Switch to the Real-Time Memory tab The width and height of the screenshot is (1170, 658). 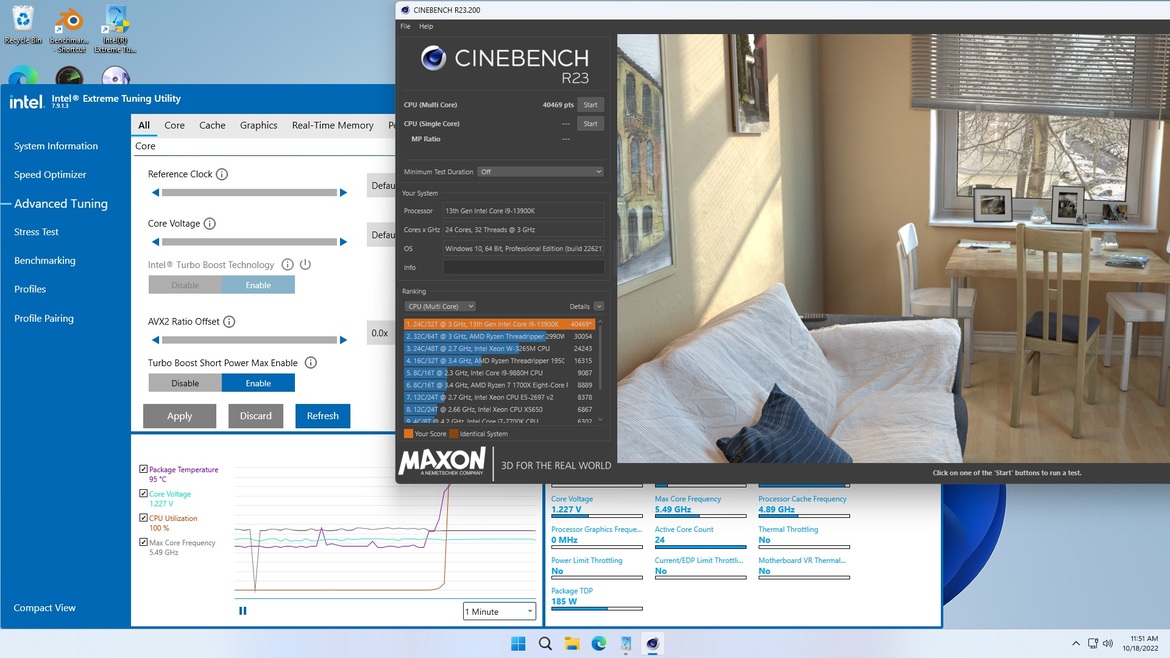coord(333,125)
